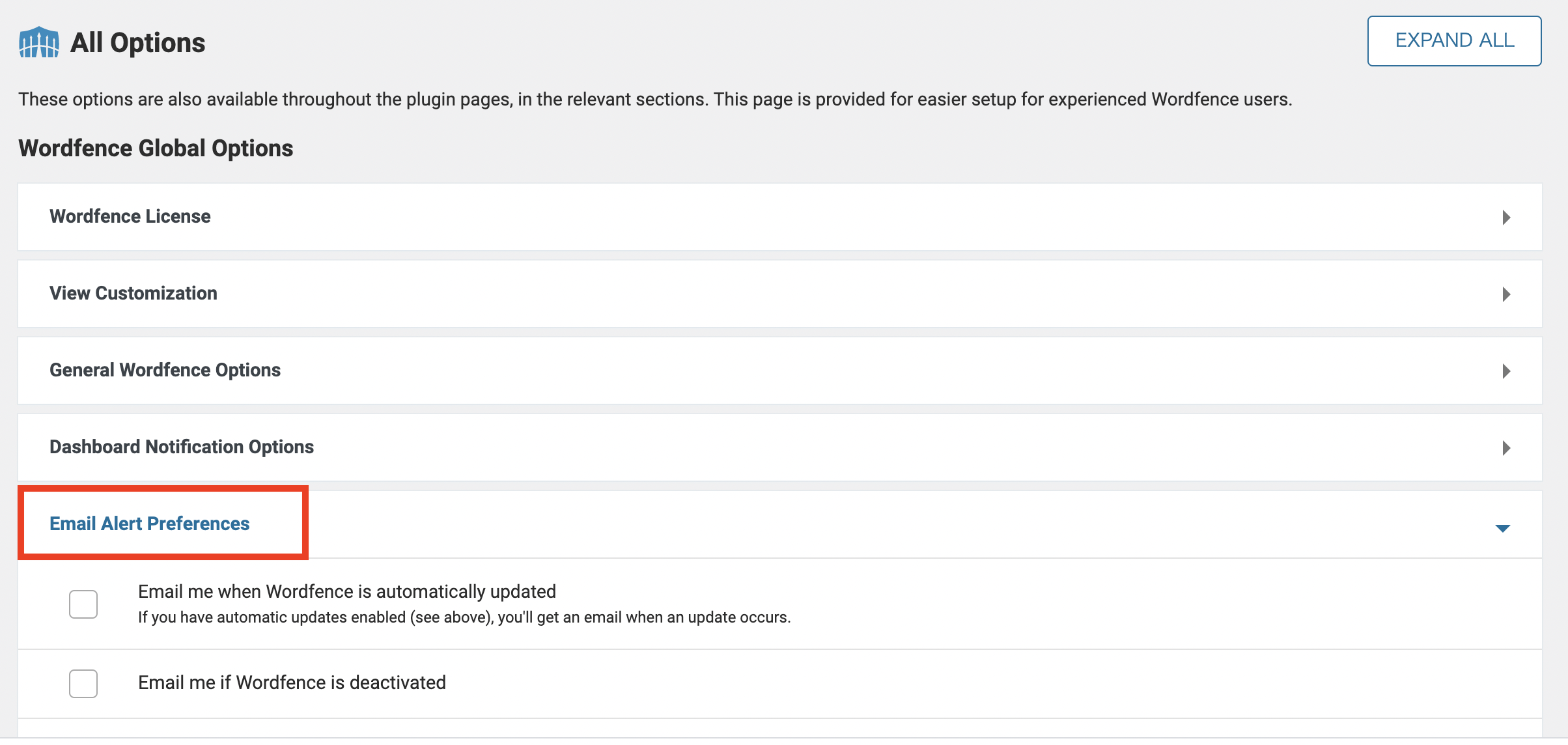Viewport: 1568px width, 745px height.
Task: Collapse Email Alert Preferences down arrow
Action: [1502, 528]
